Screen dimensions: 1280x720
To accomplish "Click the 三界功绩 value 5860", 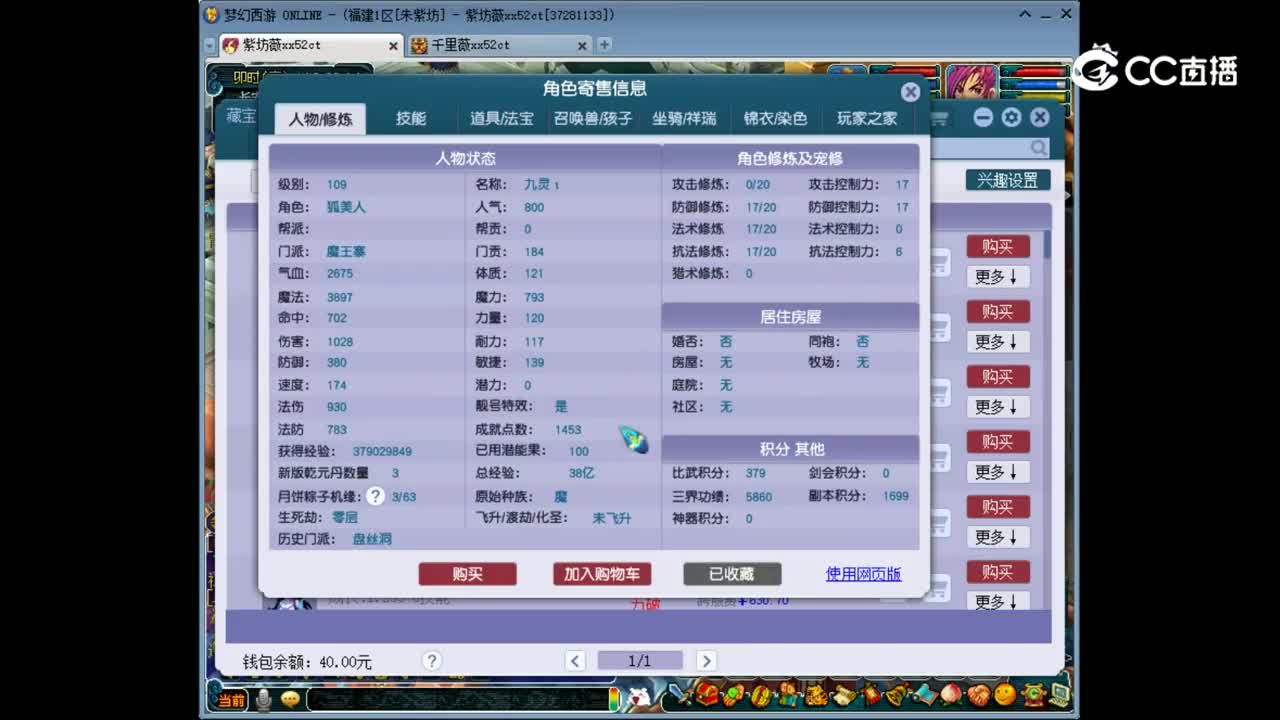I will pos(759,496).
